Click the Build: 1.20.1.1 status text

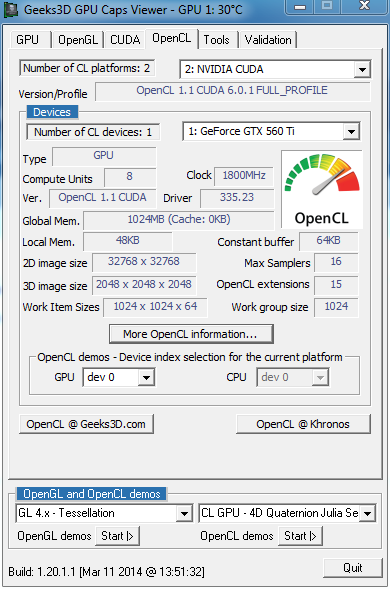click(x=106, y=572)
